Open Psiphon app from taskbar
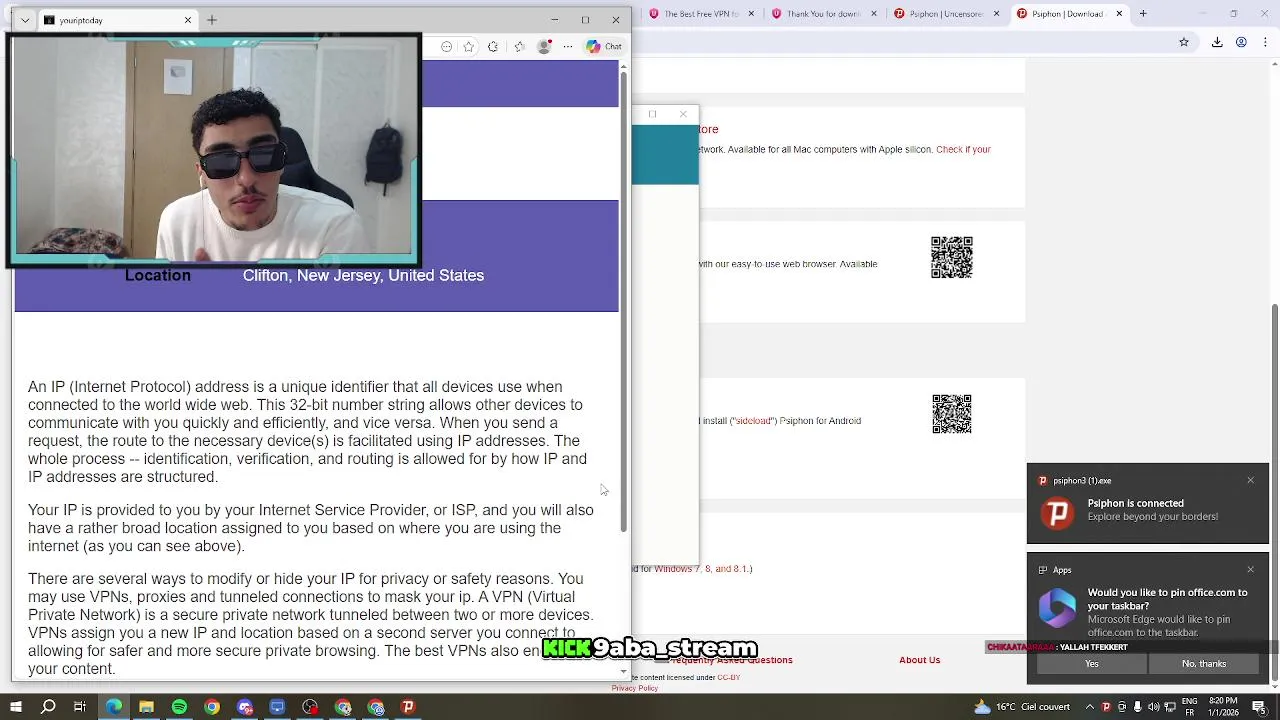 (x=408, y=707)
